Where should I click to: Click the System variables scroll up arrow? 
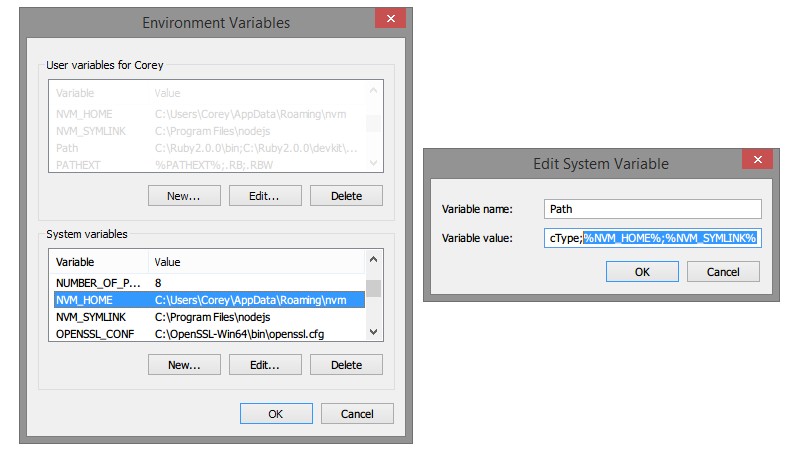[x=373, y=259]
